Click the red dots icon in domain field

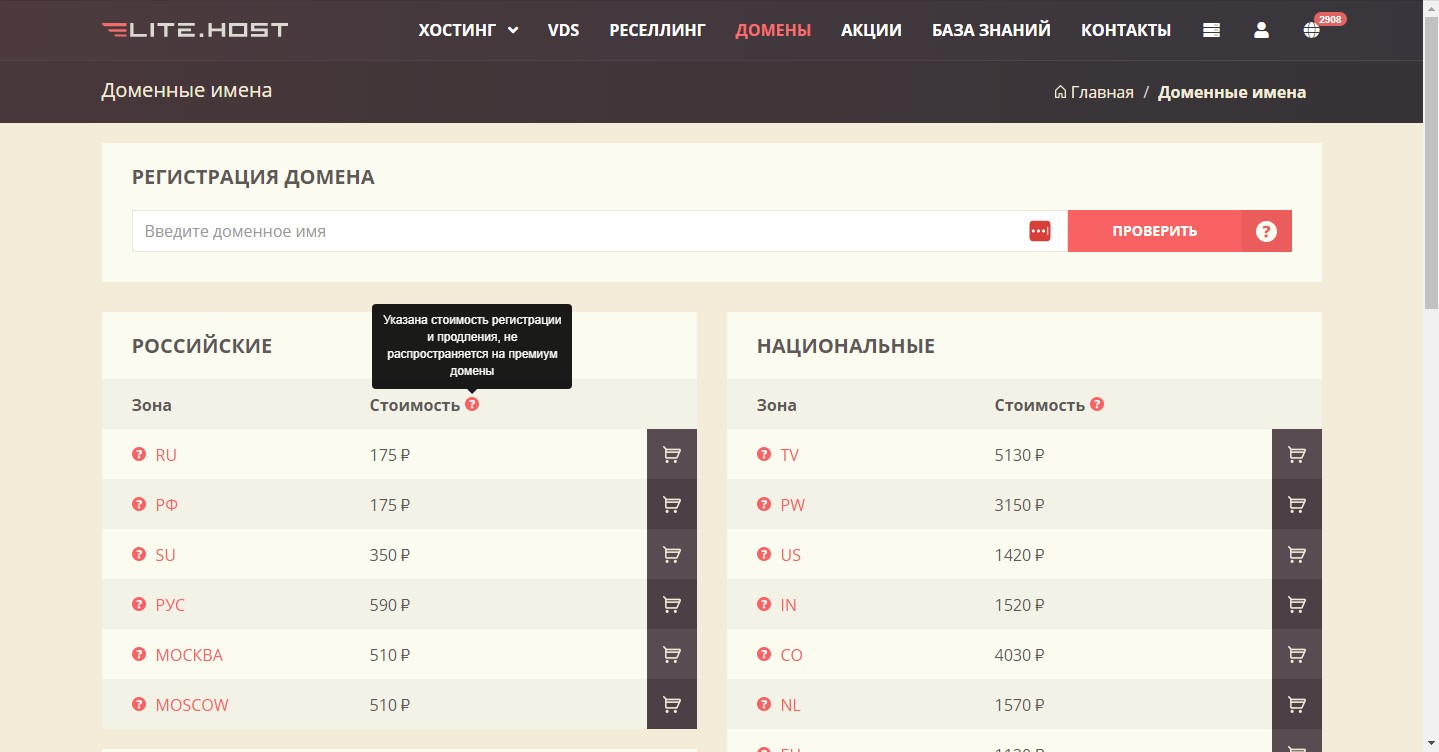[1040, 231]
